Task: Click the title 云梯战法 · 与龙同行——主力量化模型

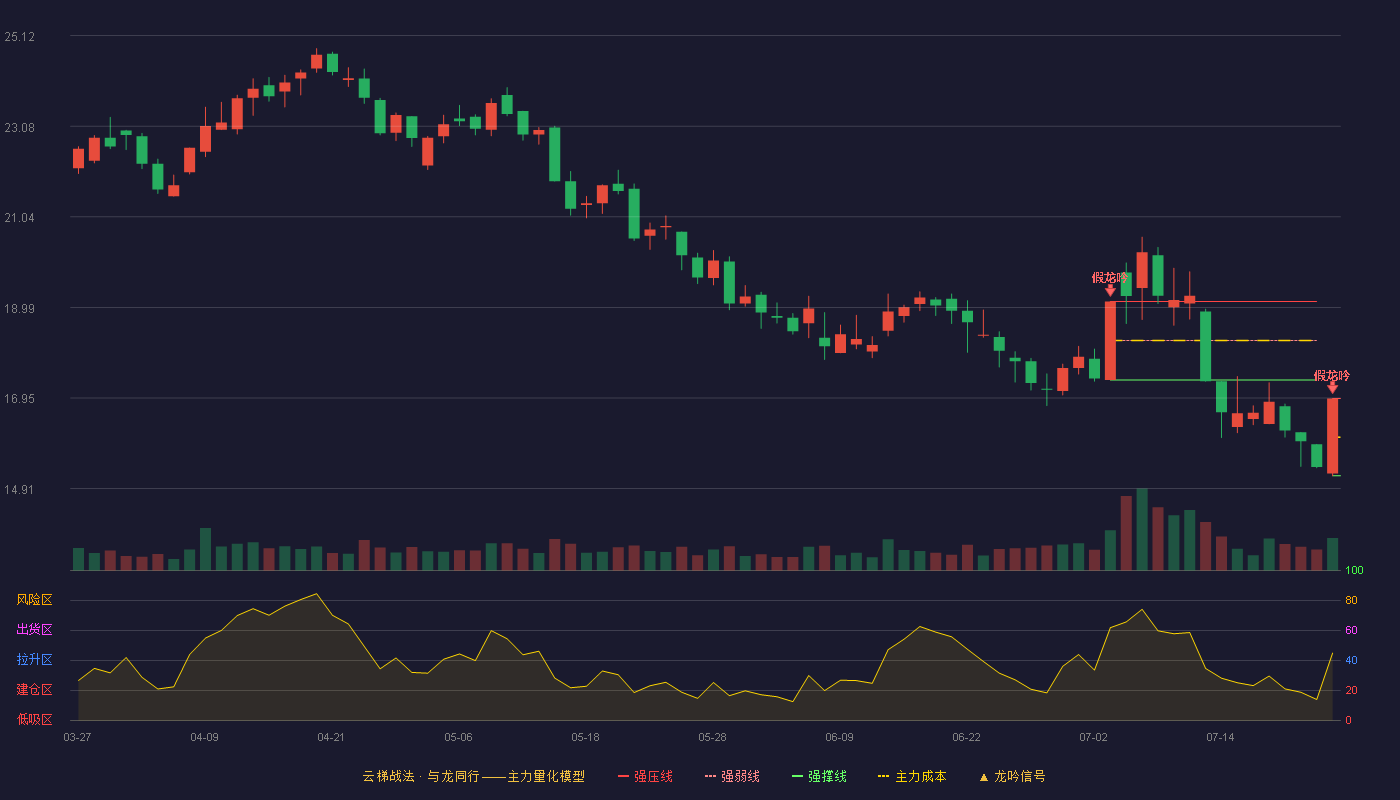Action: pyautogui.click(x=473, y=776)
